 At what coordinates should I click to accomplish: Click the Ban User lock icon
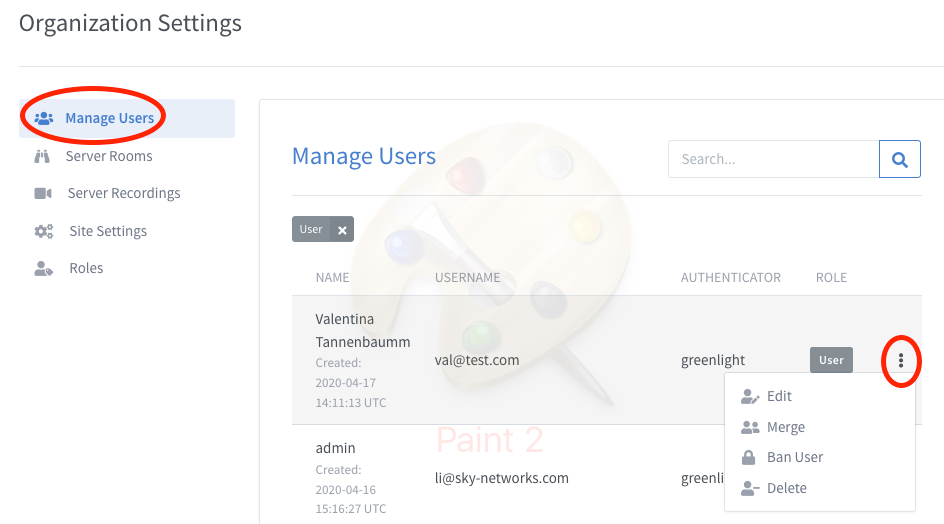coord(748,457)
